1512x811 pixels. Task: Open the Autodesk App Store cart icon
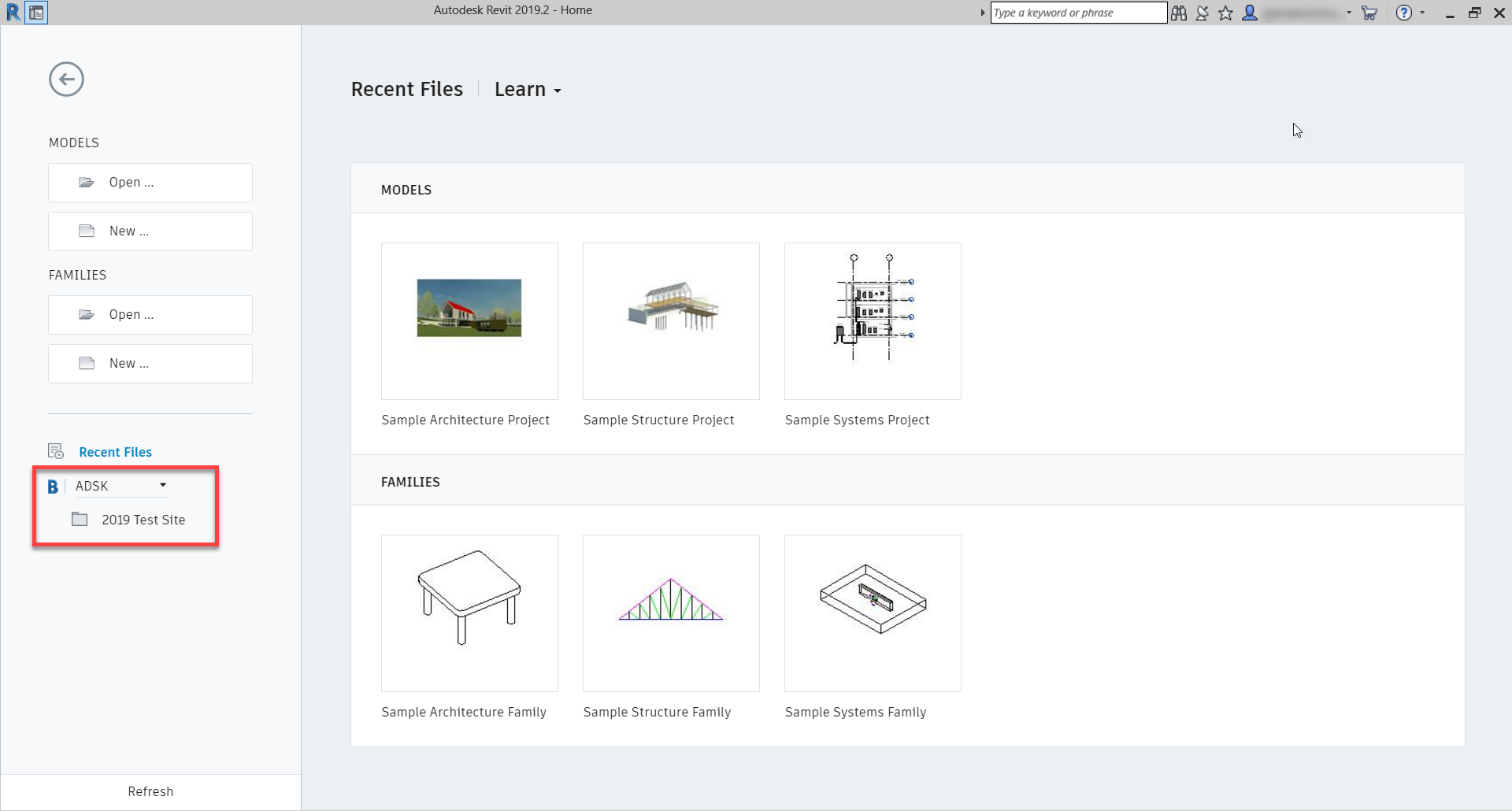(1369, 13)
